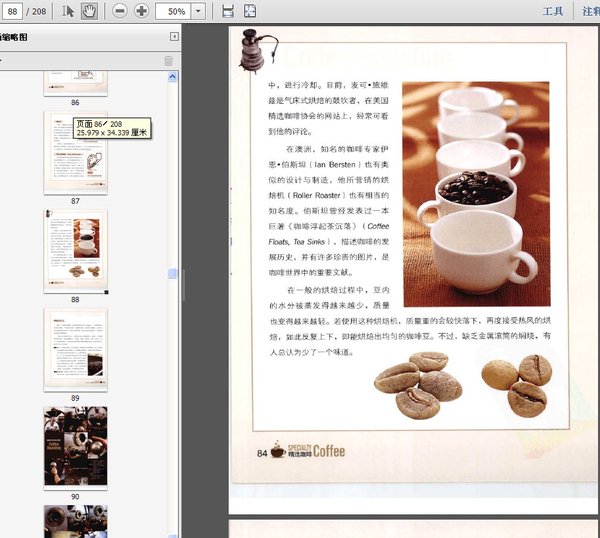Select page 90 thumbnail
This screenshot has width=600, height=538.
pyautogui.click(x=75, y=446)
